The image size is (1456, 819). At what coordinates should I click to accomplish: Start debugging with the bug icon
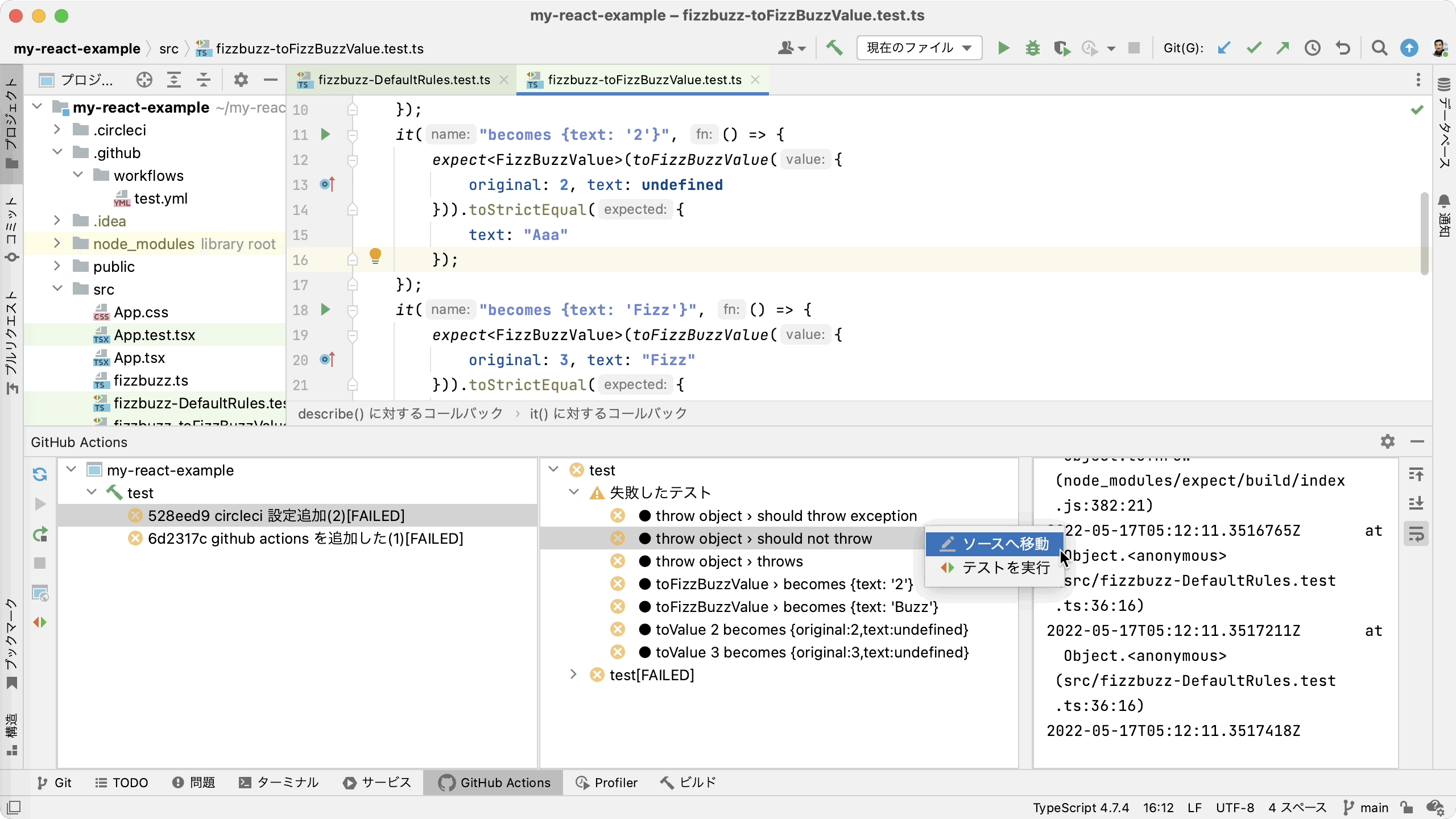(1033, 48)
